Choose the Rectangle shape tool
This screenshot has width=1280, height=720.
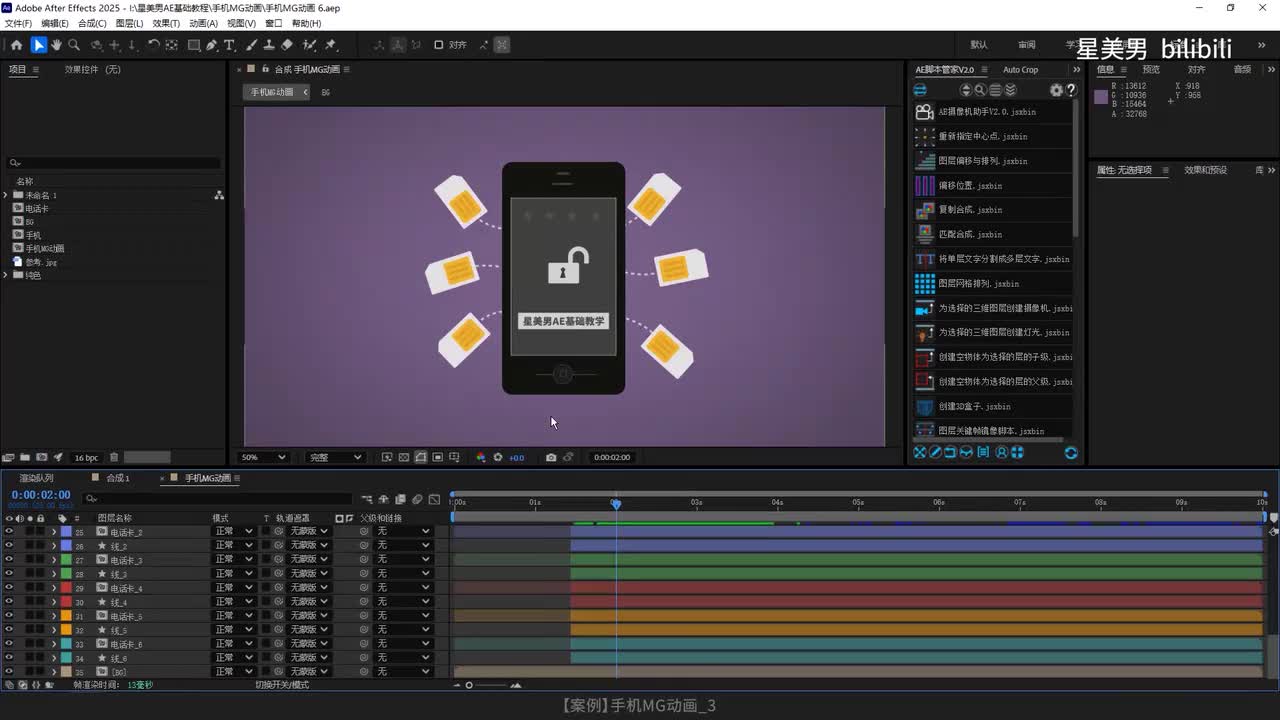click(194, 45)
